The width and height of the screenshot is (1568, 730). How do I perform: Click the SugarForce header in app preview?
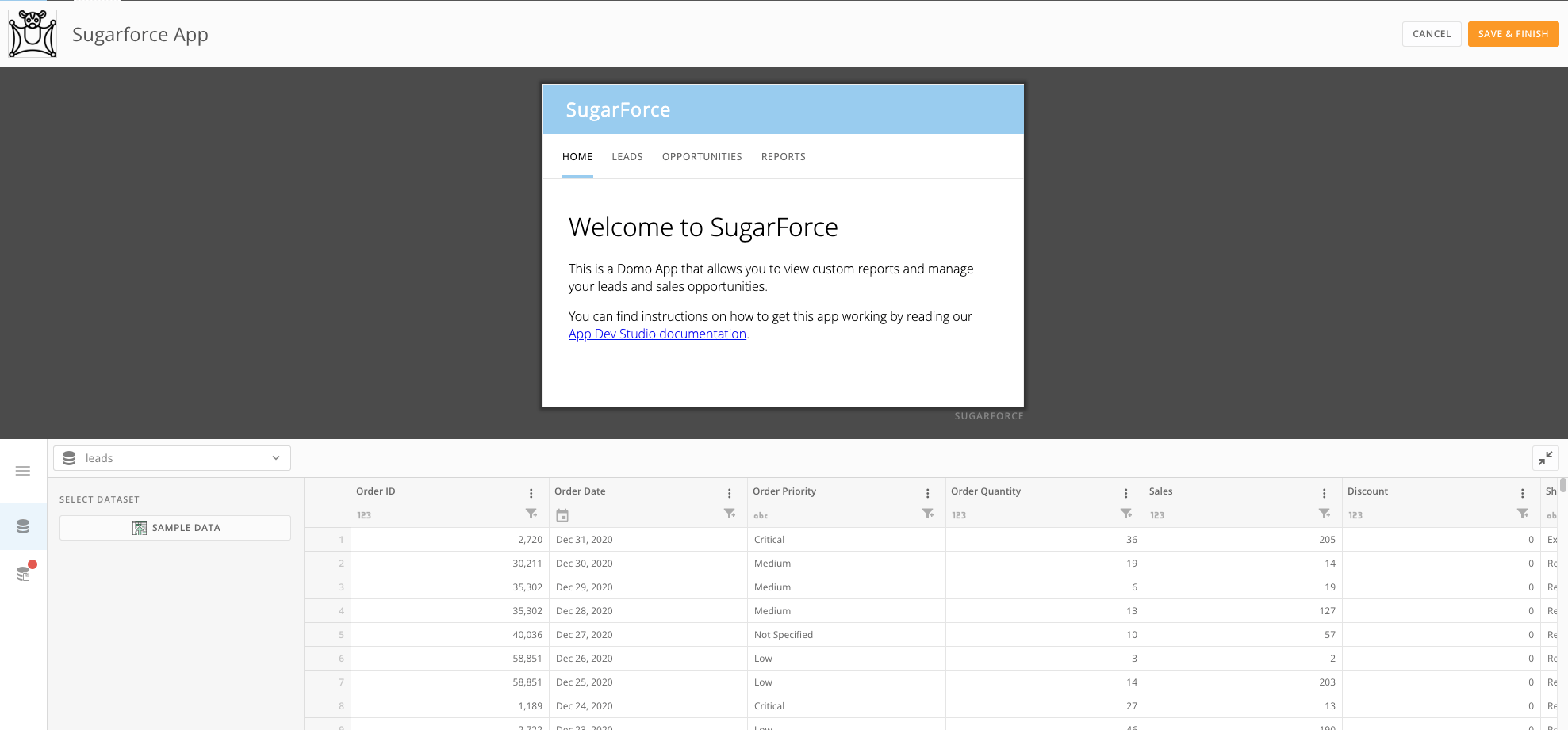click(x=618, y=109)
